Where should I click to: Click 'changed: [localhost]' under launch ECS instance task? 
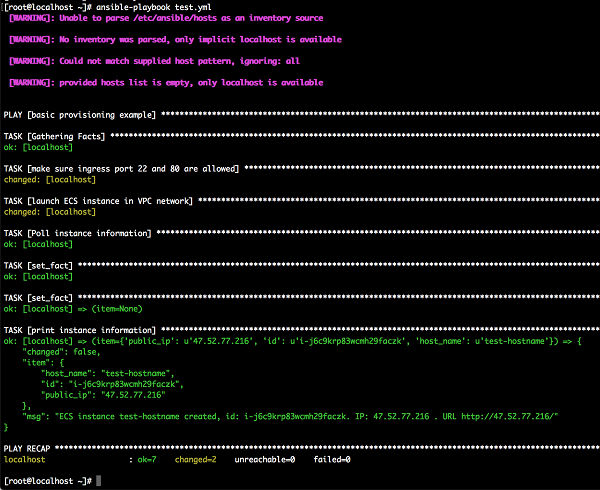(x=50, y=212)
